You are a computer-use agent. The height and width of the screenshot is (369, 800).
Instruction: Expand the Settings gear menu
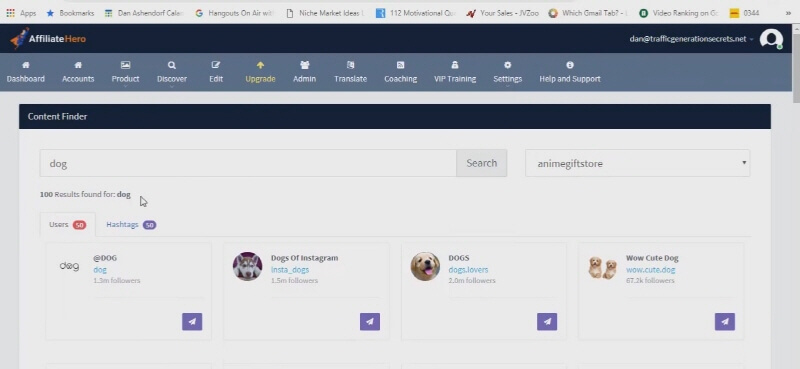pyautogui.click(x=508, y=73)
